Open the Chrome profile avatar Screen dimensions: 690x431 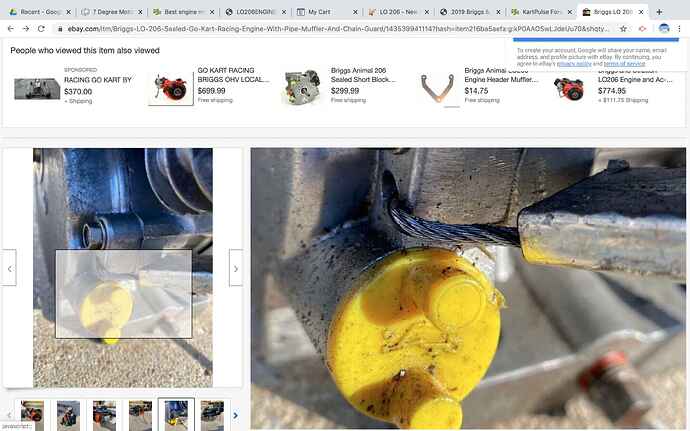[664, 29]
